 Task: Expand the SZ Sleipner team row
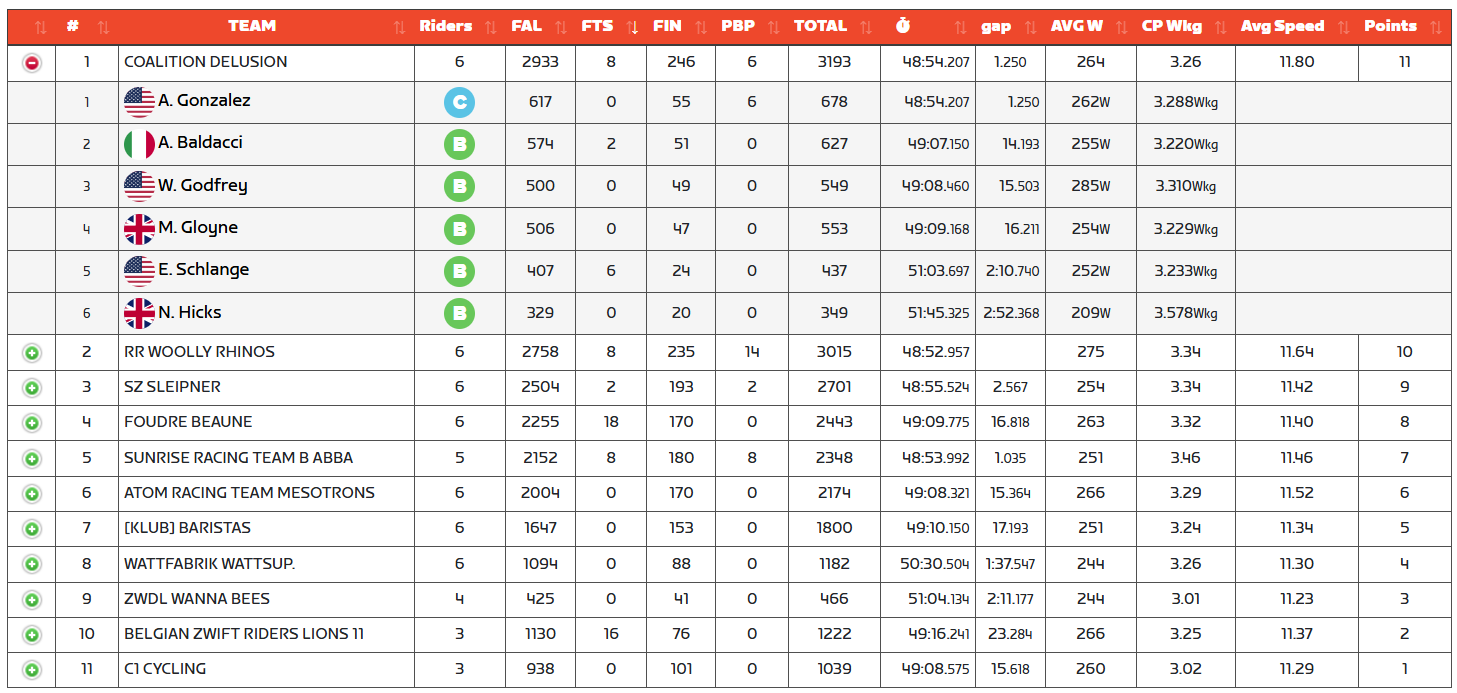32,388
